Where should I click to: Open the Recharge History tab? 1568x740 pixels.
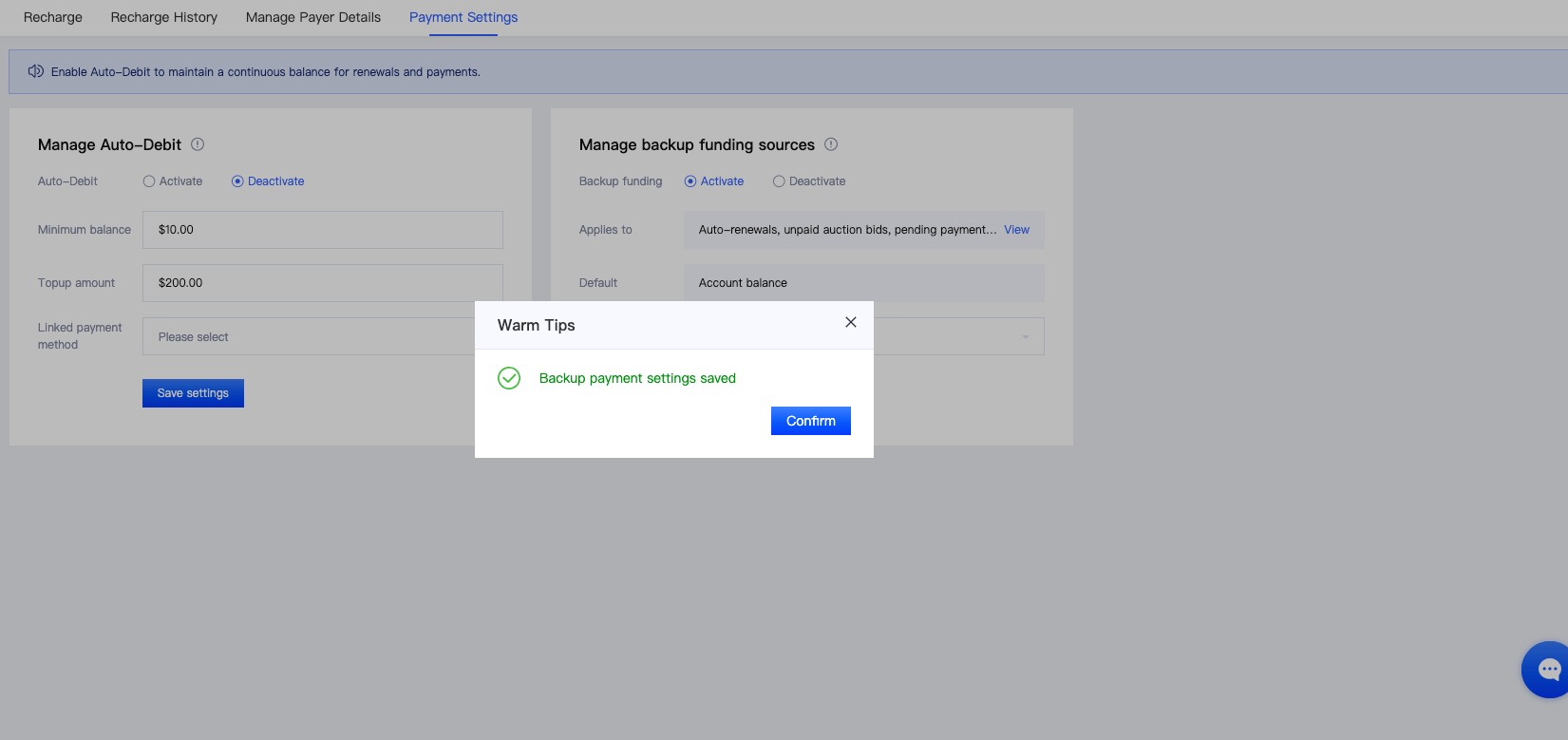pos(164,17)
